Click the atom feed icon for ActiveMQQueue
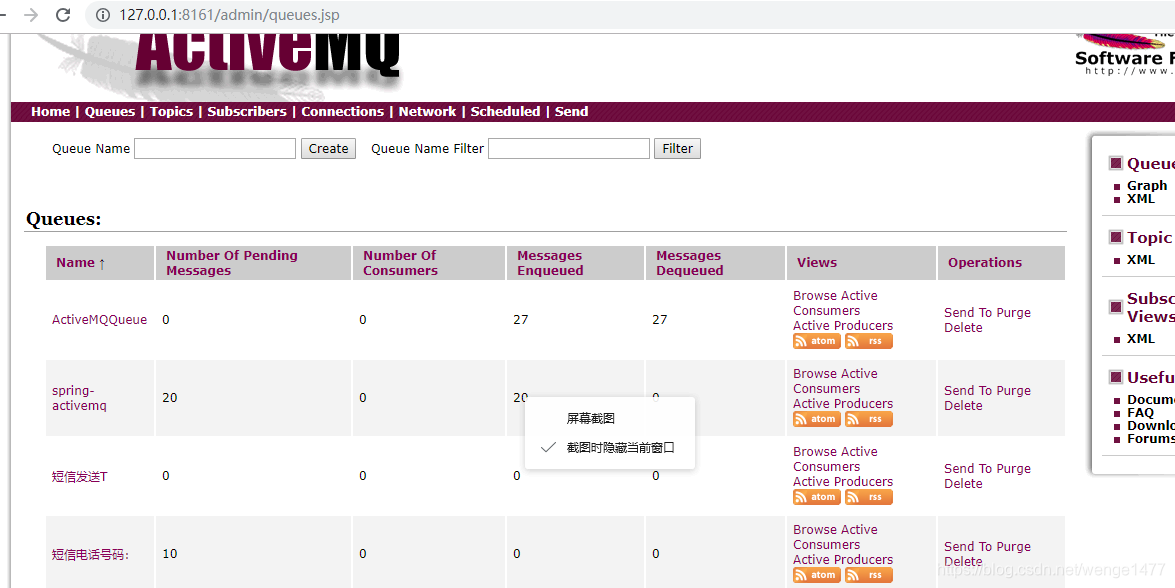Viewport: 1175px width, 588px height. click(816, 340)
